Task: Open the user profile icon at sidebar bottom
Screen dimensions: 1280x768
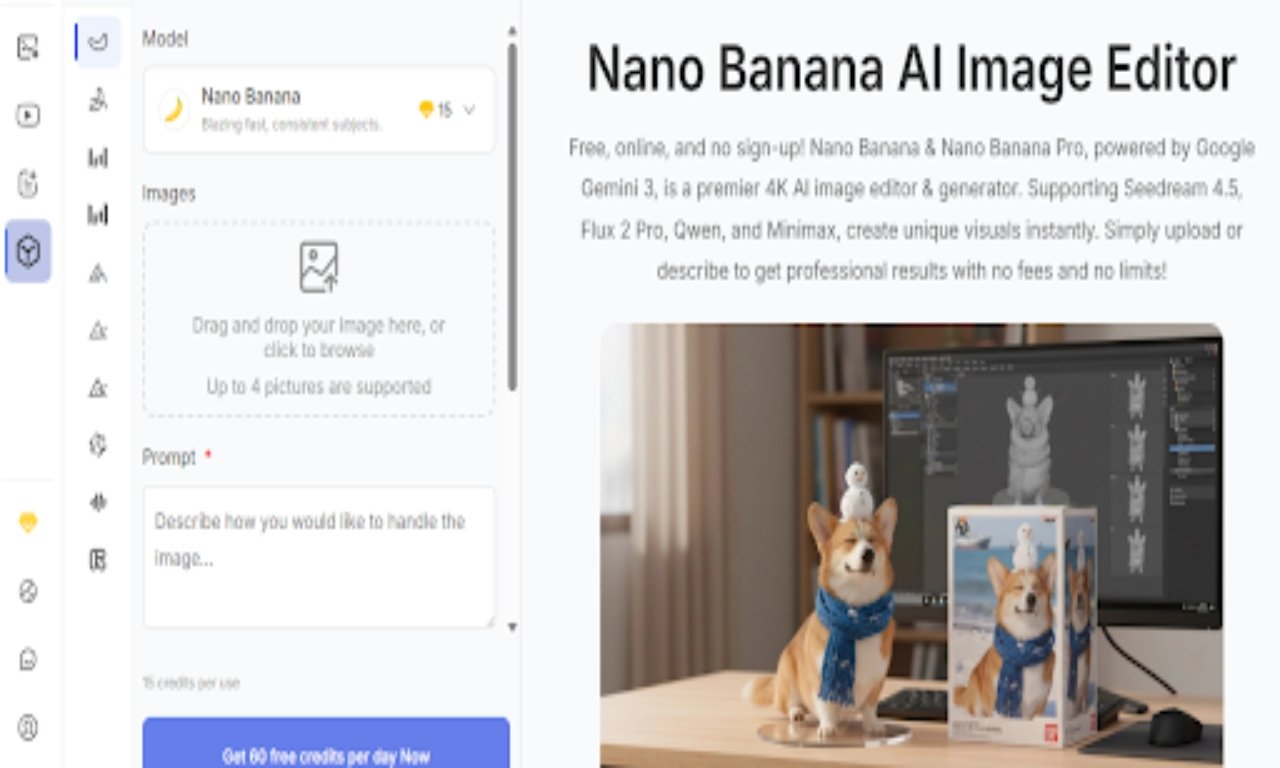Action: 28,728
